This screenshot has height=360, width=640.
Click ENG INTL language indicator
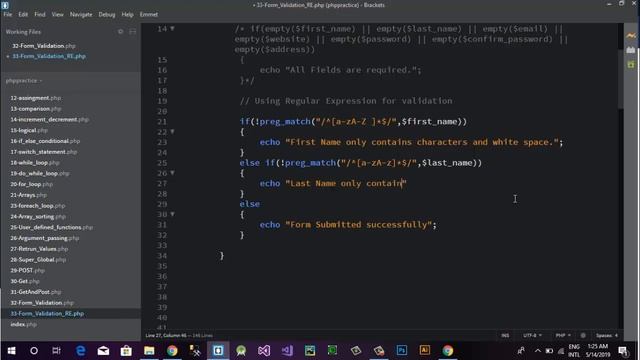point(574,351)
